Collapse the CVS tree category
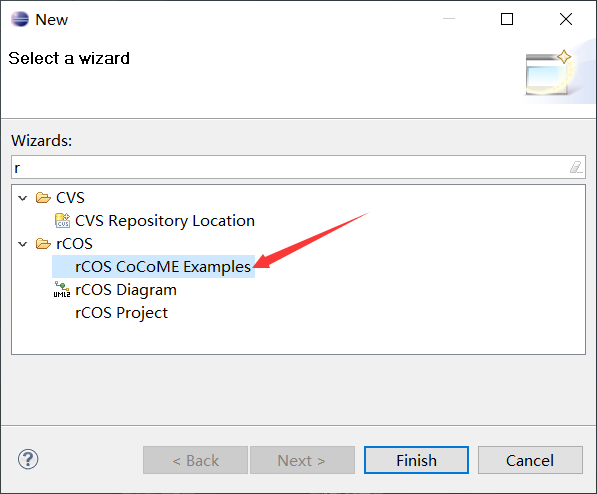597x494 pixels. [x=23, y=198]
